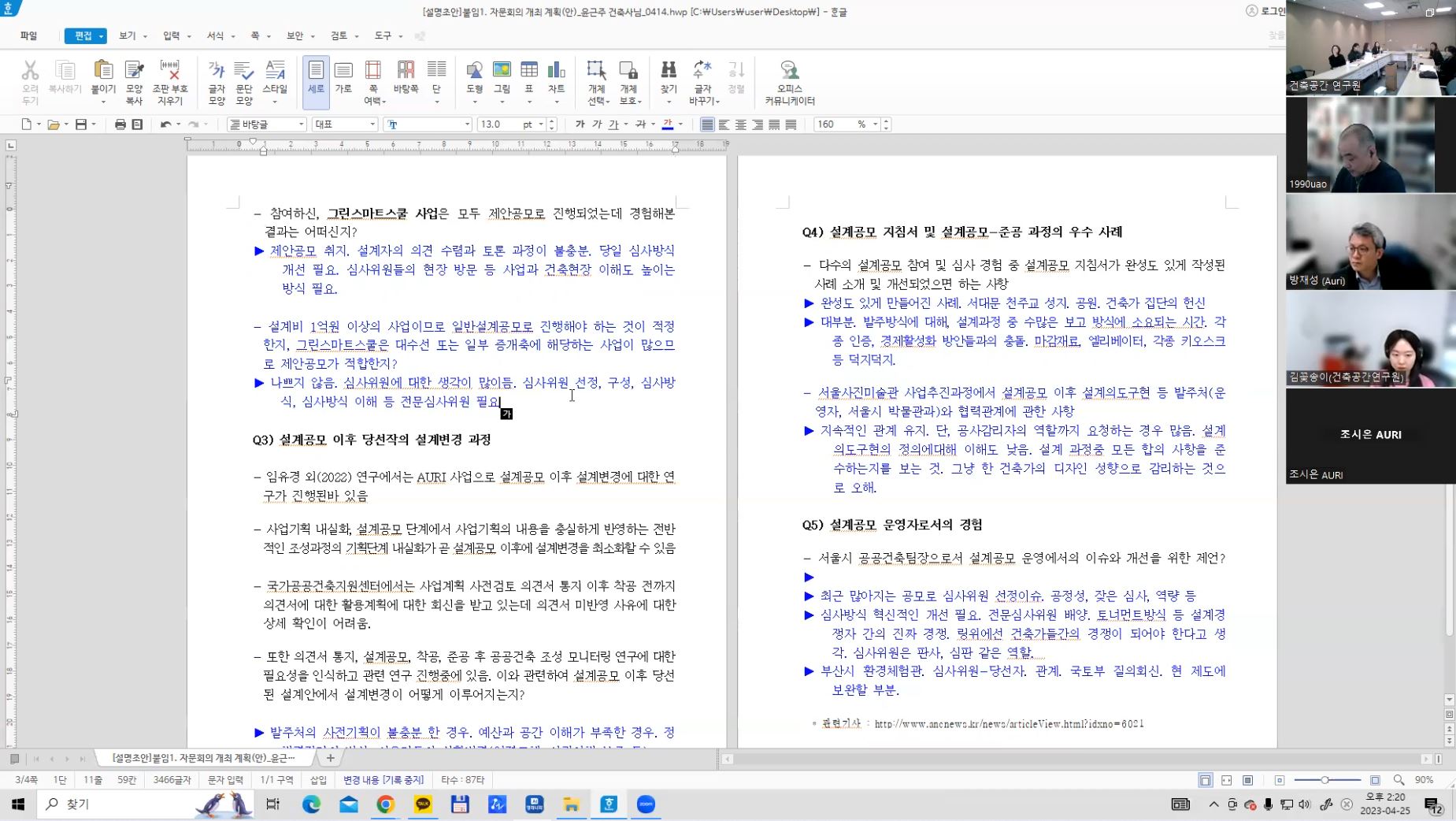The height and width of the screenshot is (821, 1456).
Task: Toggle bold (진하게 가) formatting
Action: click(x=580, y=124)
